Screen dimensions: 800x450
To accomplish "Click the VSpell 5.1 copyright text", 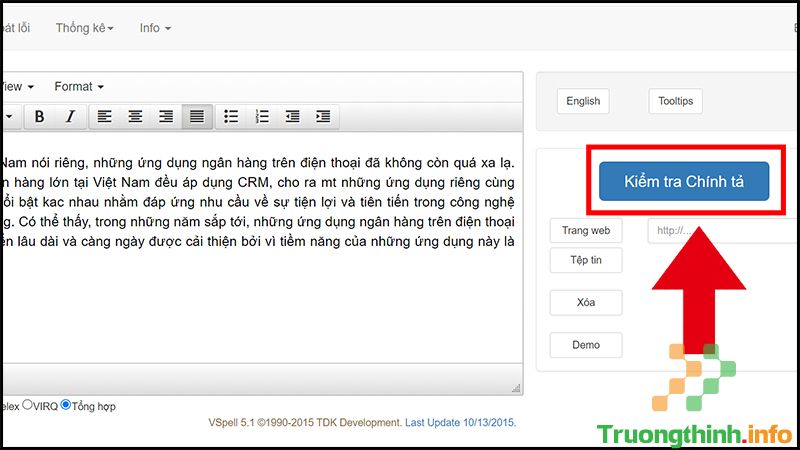I will pos(305,422).
